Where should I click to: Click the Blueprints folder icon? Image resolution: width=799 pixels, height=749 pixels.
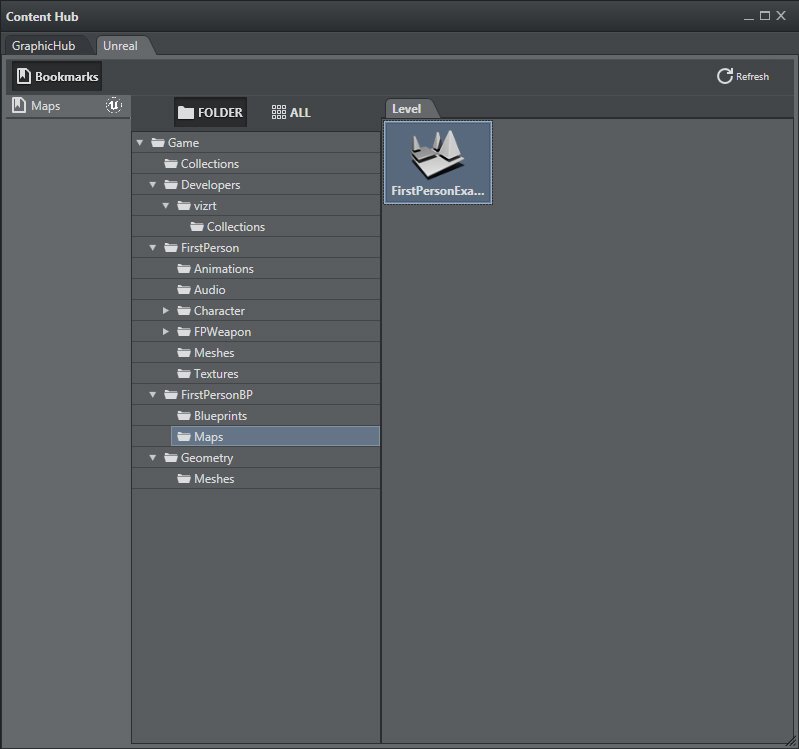[x=183, y=416]
